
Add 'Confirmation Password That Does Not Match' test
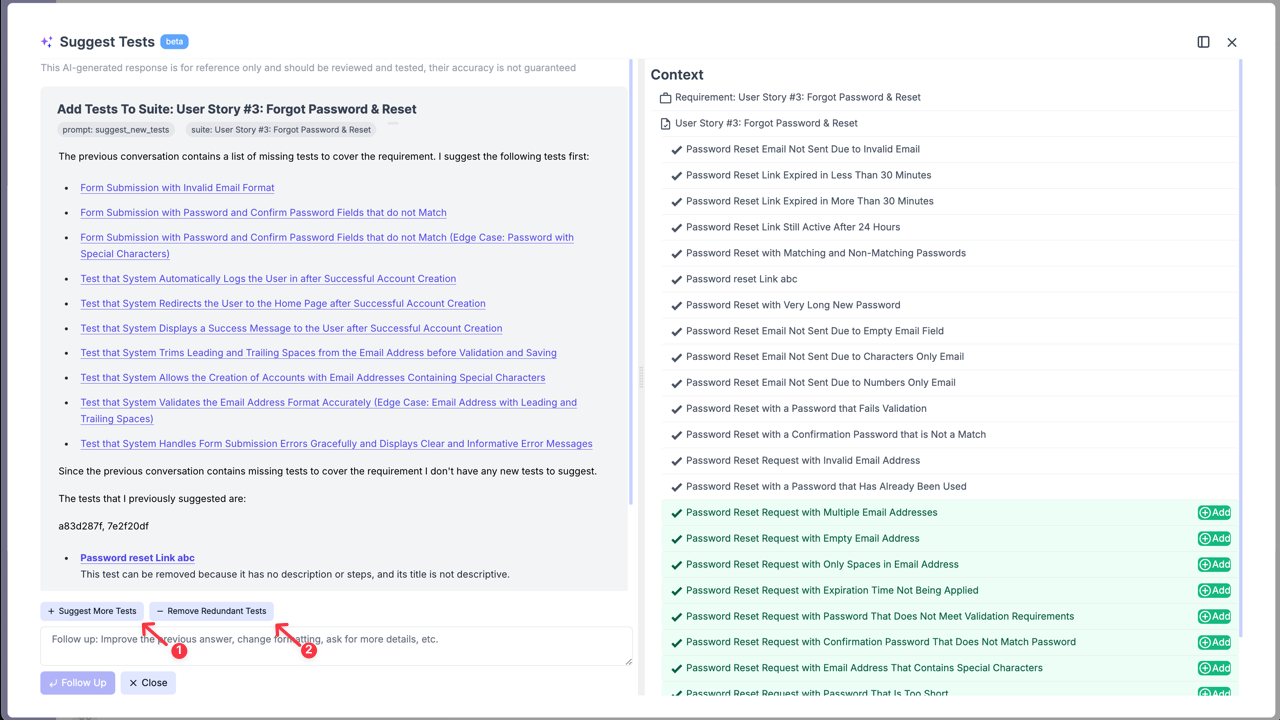pyautogui.click(x=1214, y=643)
